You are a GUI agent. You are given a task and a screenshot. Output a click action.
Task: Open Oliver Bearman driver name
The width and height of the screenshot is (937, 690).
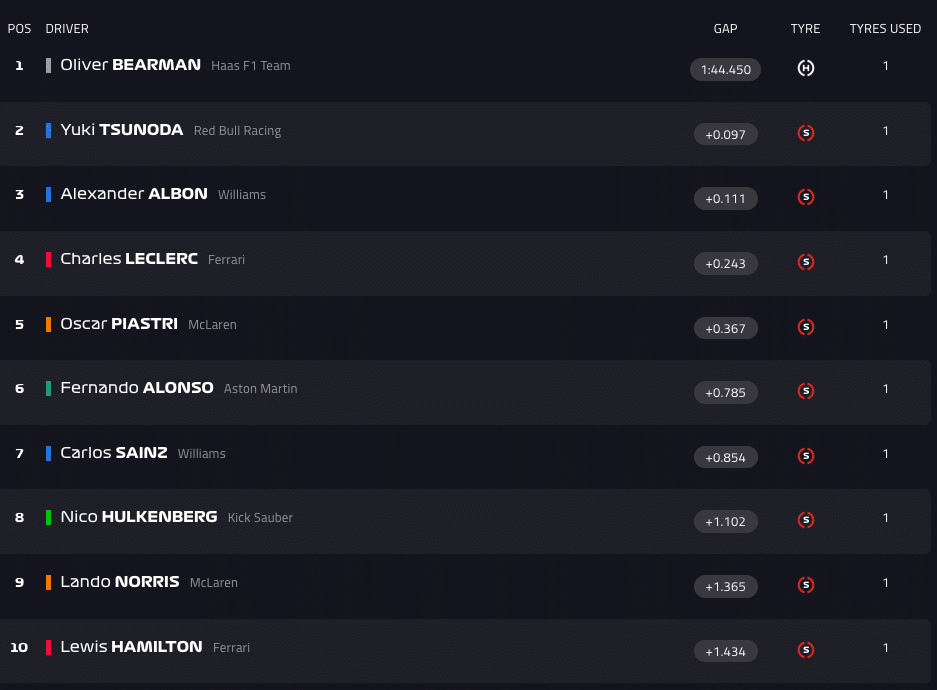point(130,65)
